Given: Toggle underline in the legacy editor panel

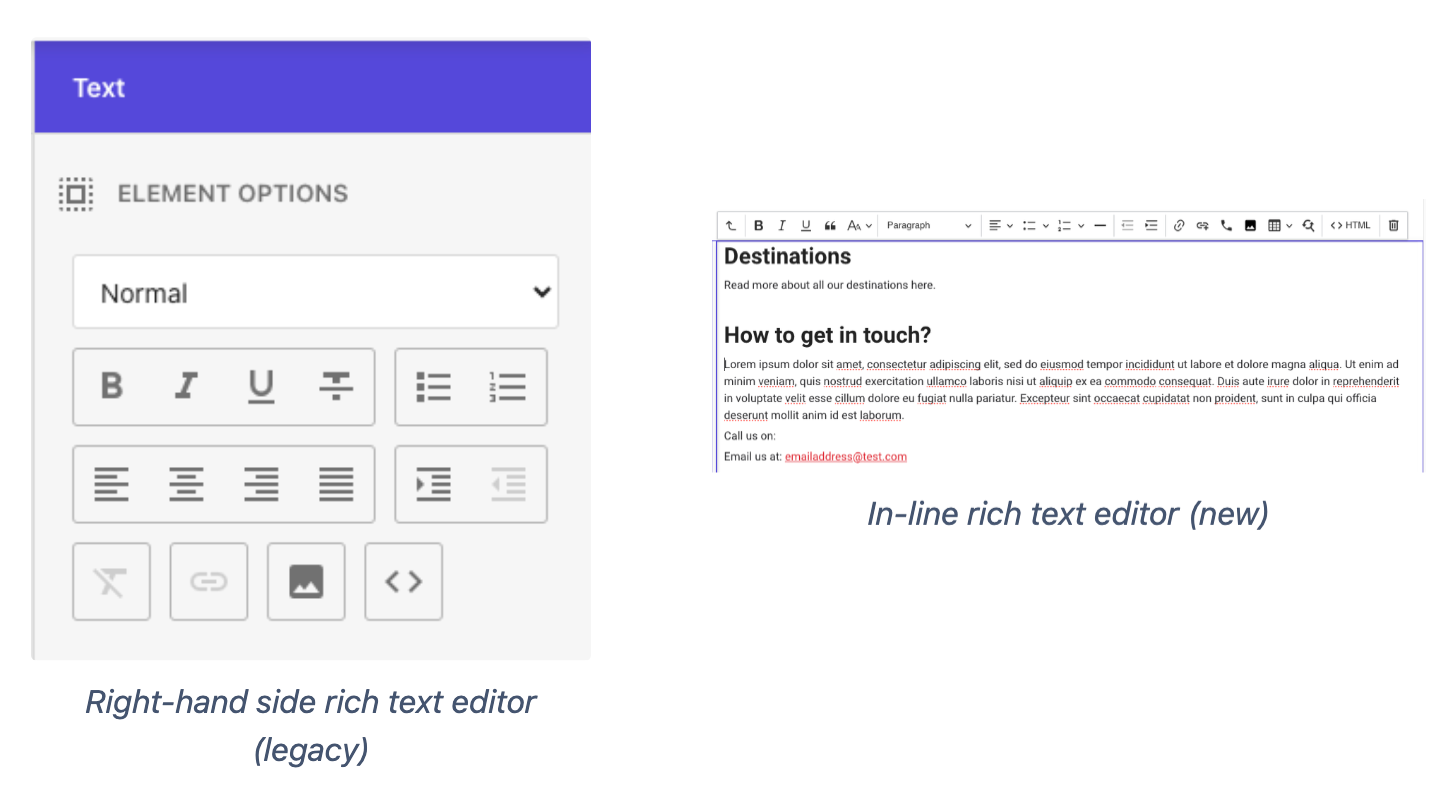Looking at the screenshot, I should (261, 386).
